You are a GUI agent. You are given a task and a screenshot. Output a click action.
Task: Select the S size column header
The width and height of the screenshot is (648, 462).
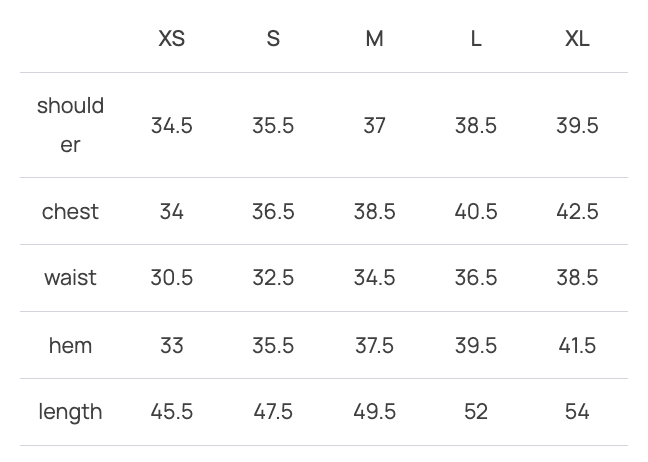[273, 39]
